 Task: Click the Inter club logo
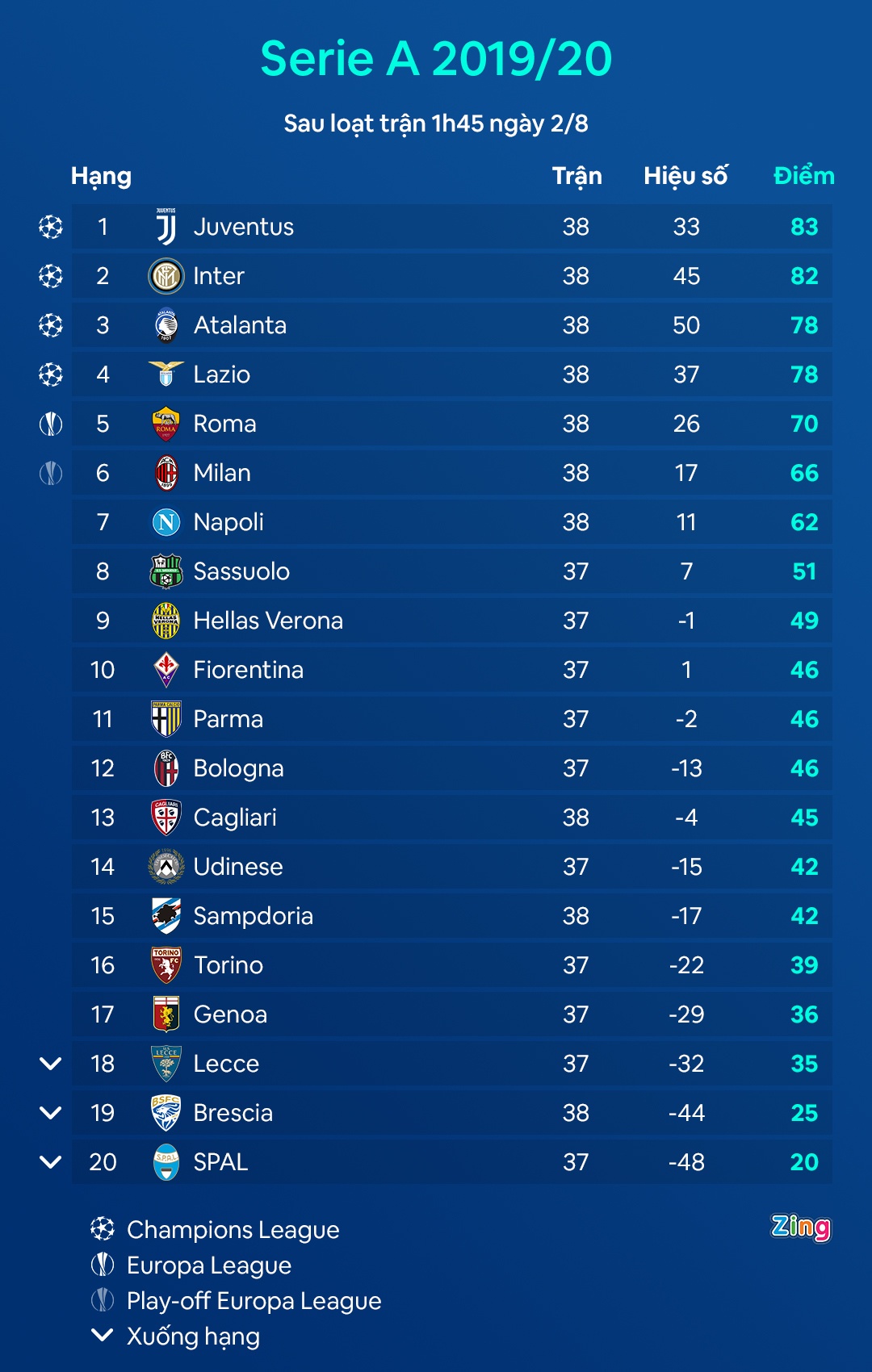pos(166,276)
